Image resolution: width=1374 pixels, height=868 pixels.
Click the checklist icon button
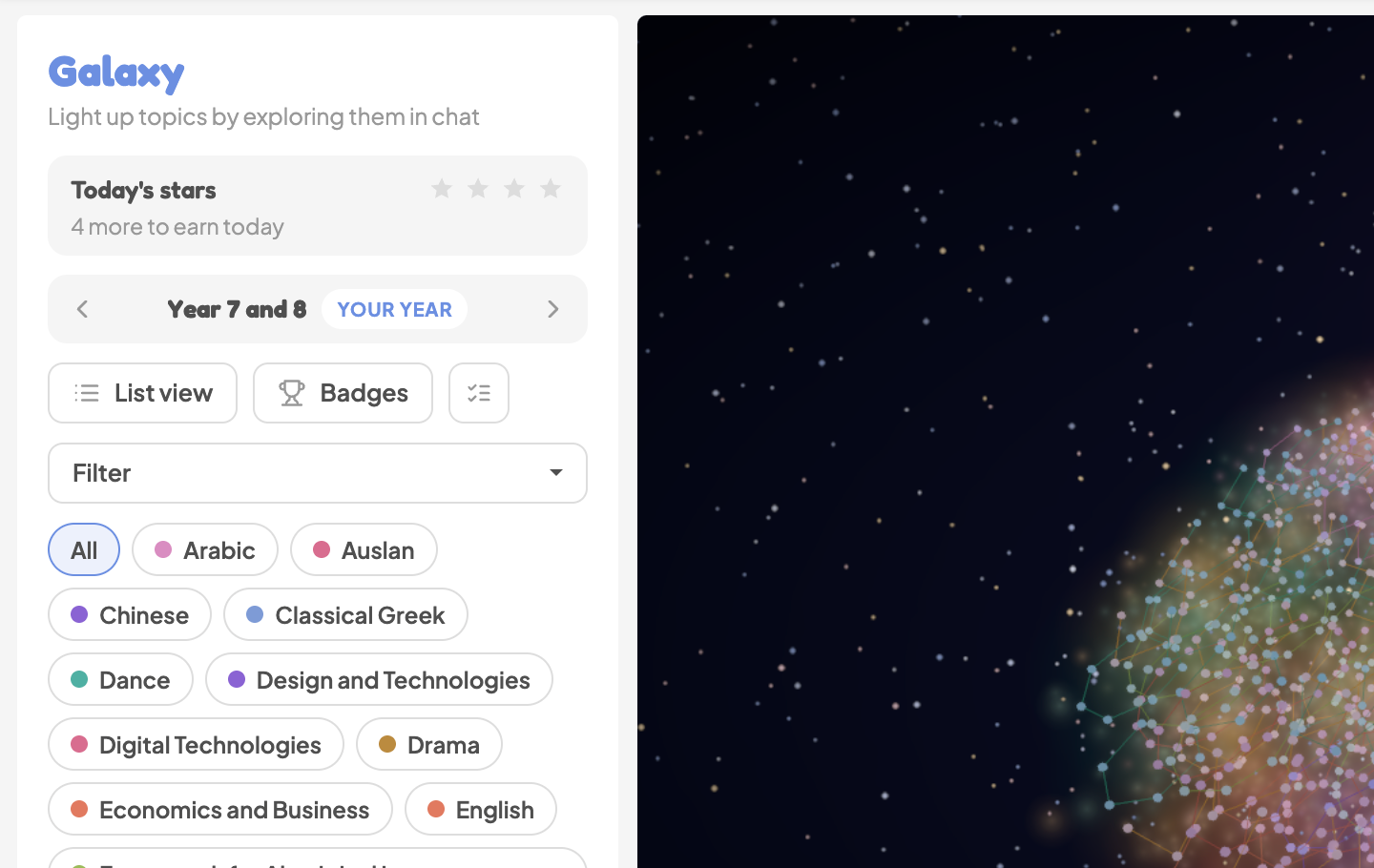point(479,393)
